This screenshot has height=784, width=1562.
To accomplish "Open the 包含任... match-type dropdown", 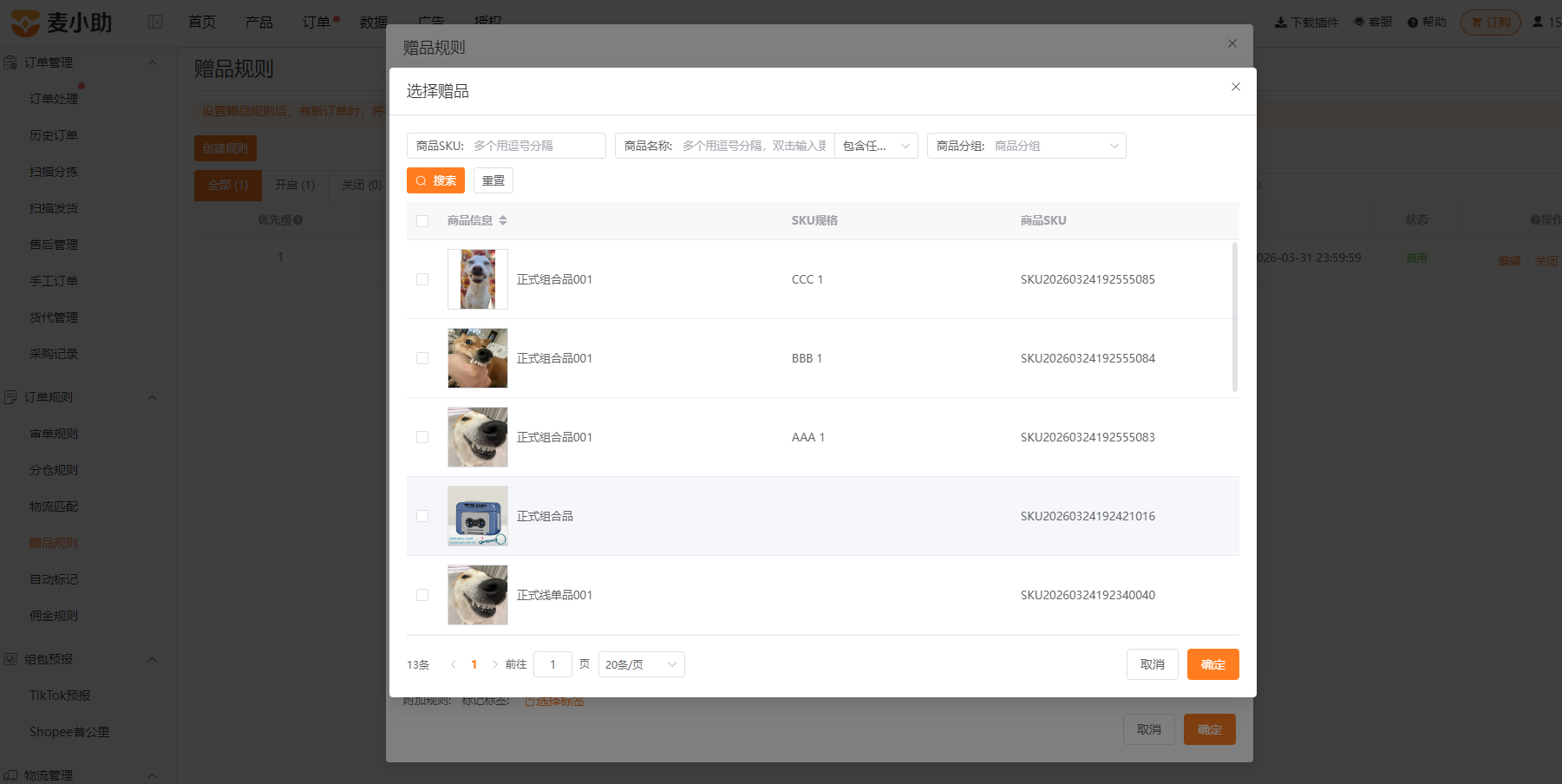I will tap(876, 146).
